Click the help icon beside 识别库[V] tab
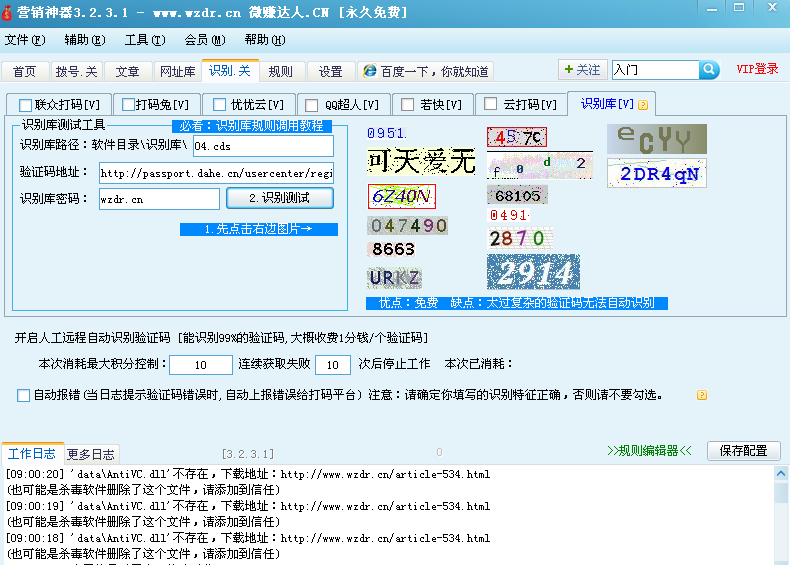Viewport: 790px width, 565px height. 642,105
